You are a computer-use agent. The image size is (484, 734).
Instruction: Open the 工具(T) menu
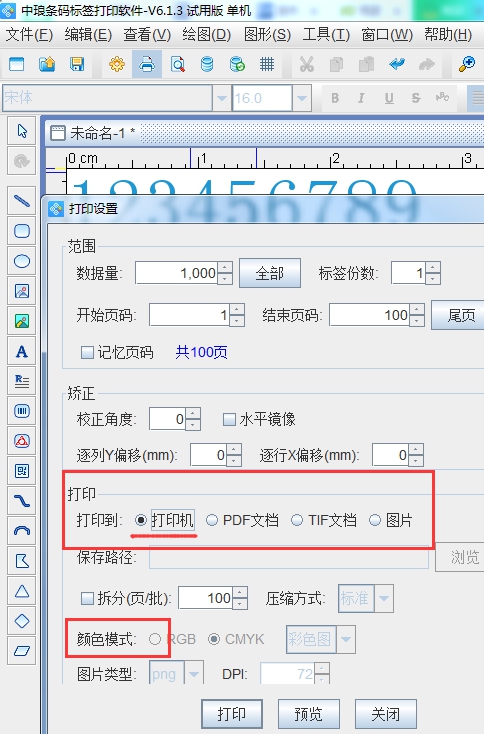pos(326,35)
